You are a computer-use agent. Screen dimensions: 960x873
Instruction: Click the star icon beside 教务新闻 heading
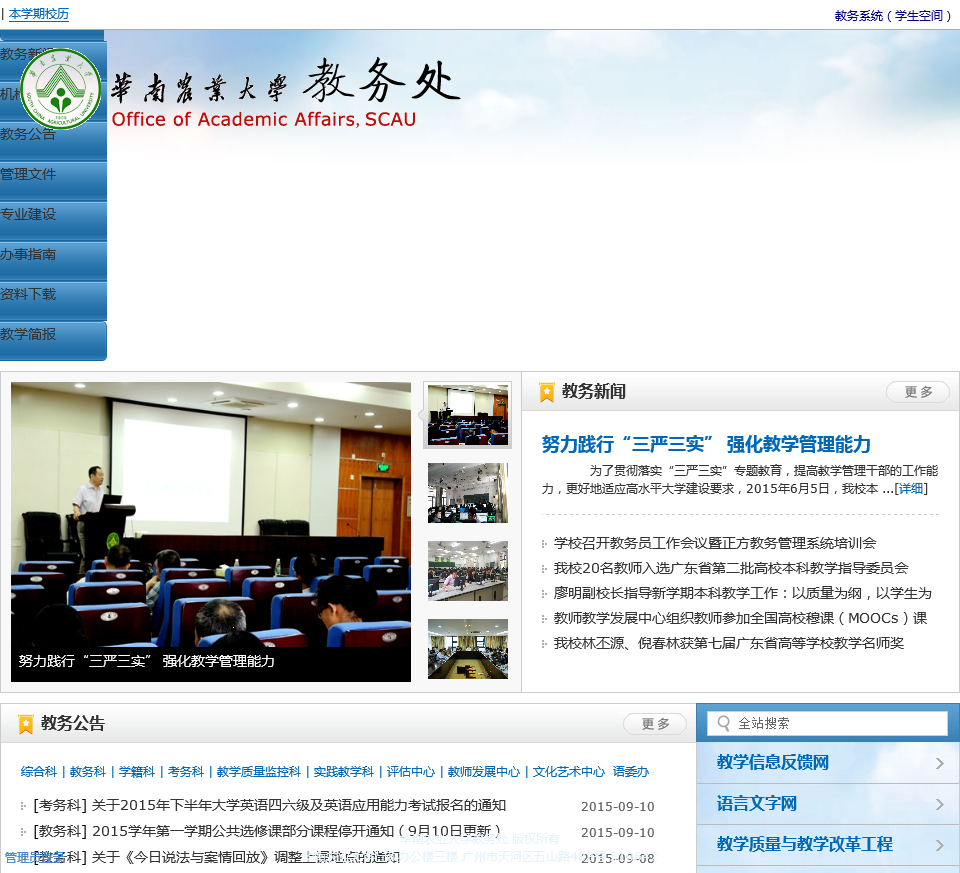point(546,392)
